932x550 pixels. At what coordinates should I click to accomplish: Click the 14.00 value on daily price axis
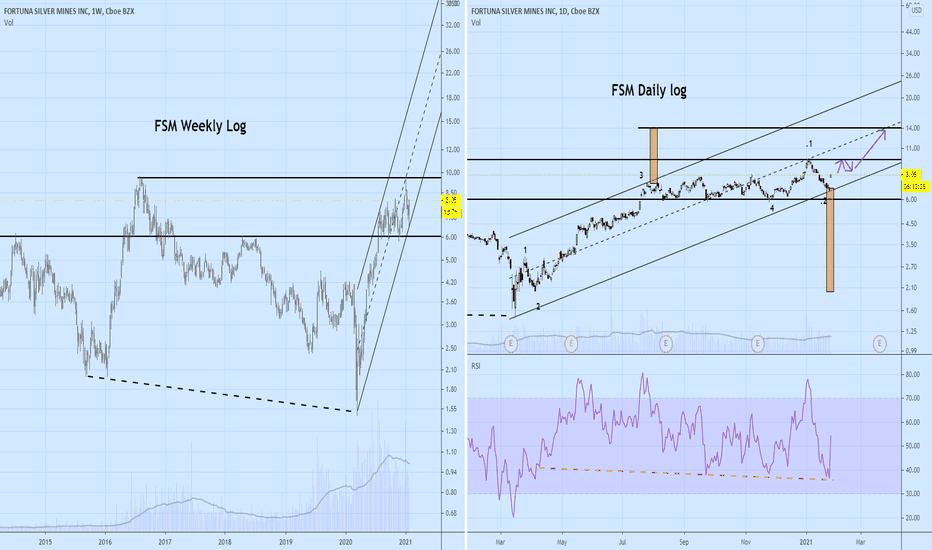(912, 128)
